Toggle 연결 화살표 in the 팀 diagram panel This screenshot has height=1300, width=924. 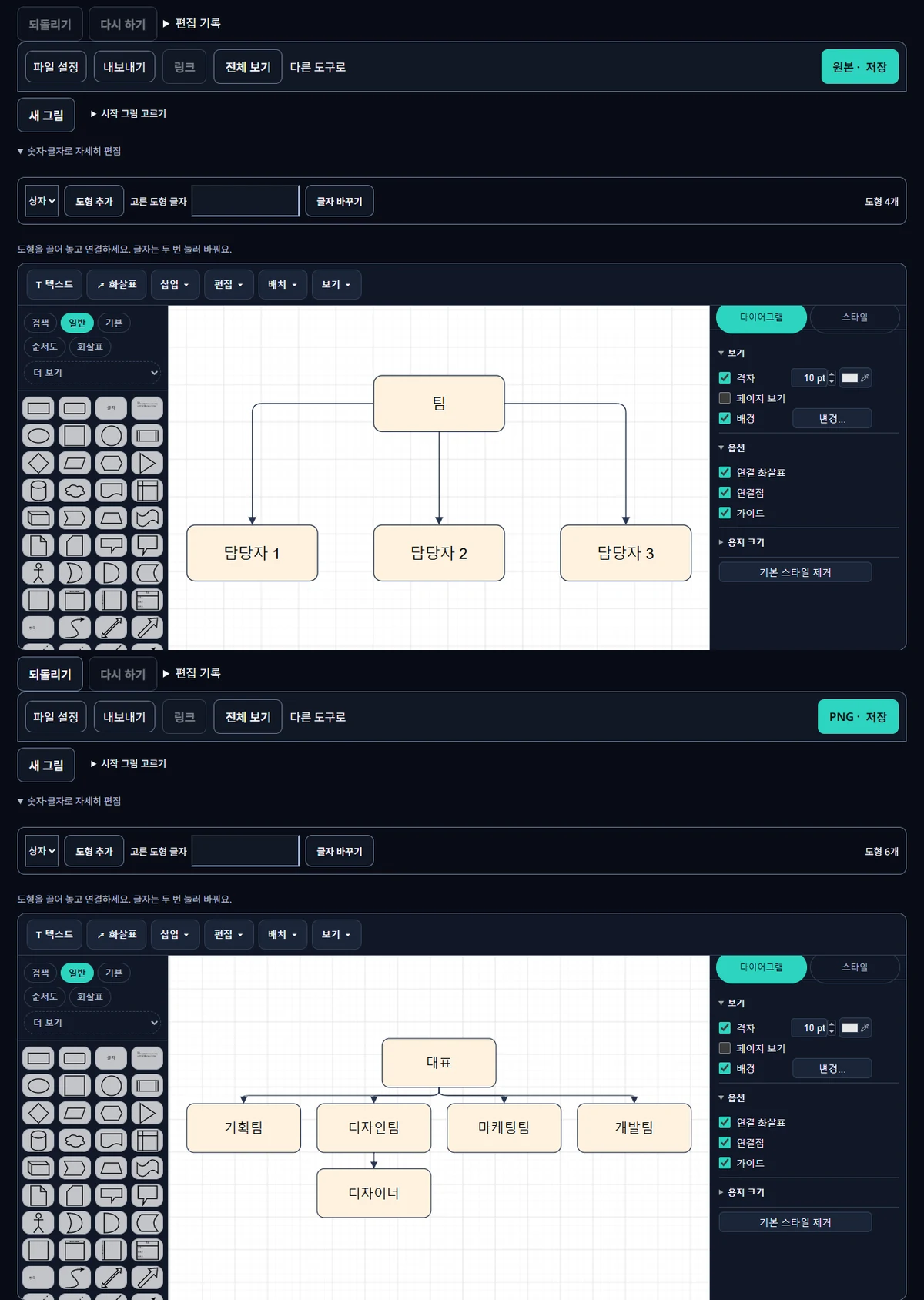pos(725,473)
